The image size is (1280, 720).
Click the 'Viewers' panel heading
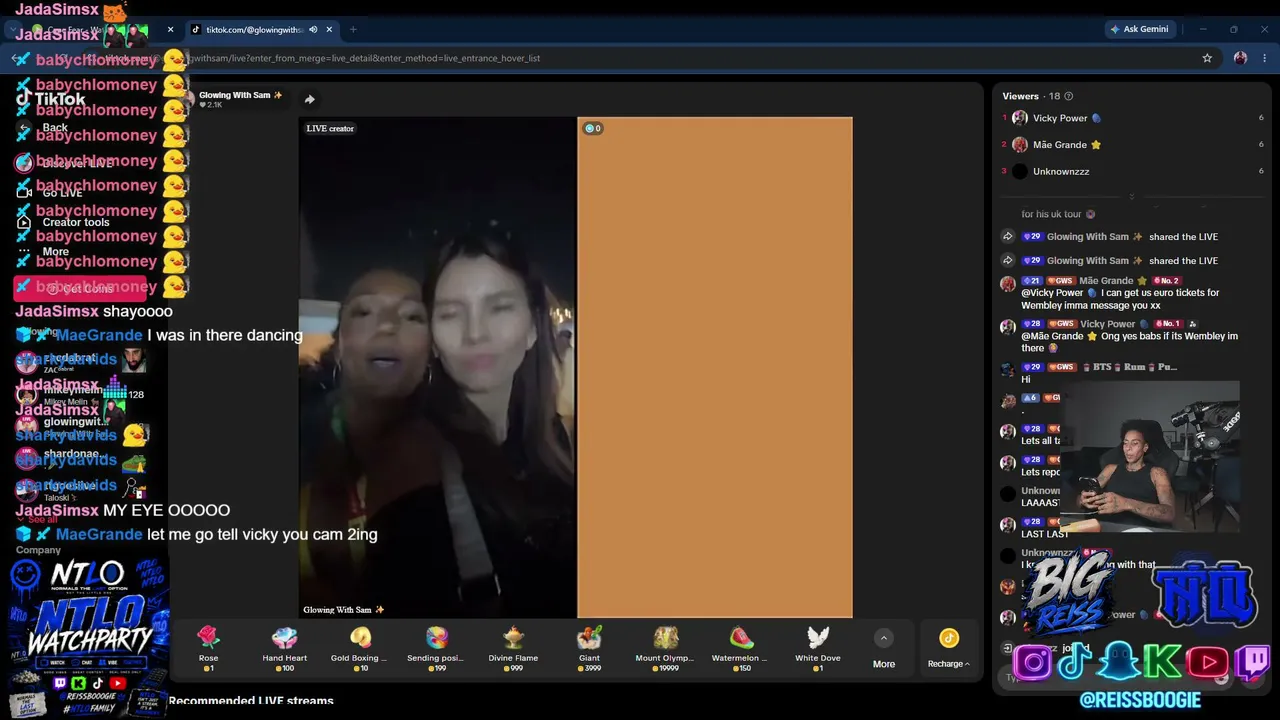coord(1020,96)
